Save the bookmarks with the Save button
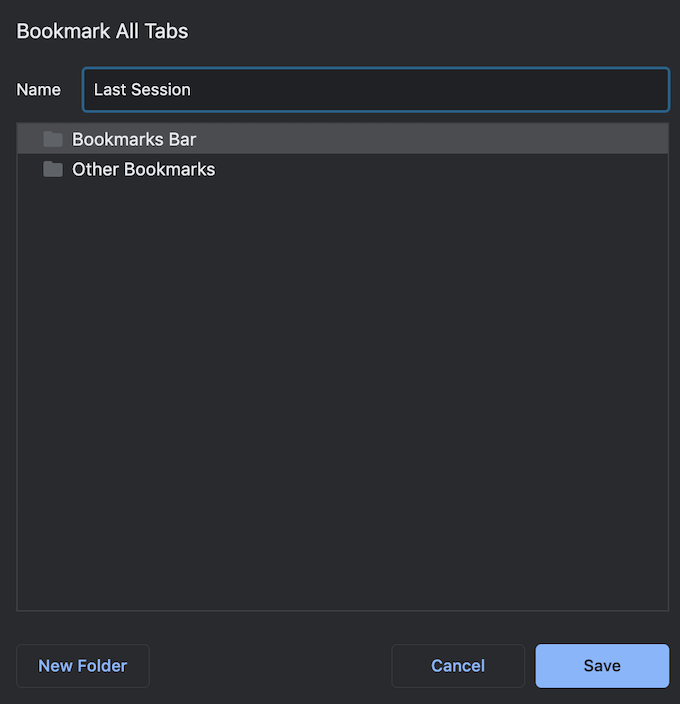 click(602, 666)
